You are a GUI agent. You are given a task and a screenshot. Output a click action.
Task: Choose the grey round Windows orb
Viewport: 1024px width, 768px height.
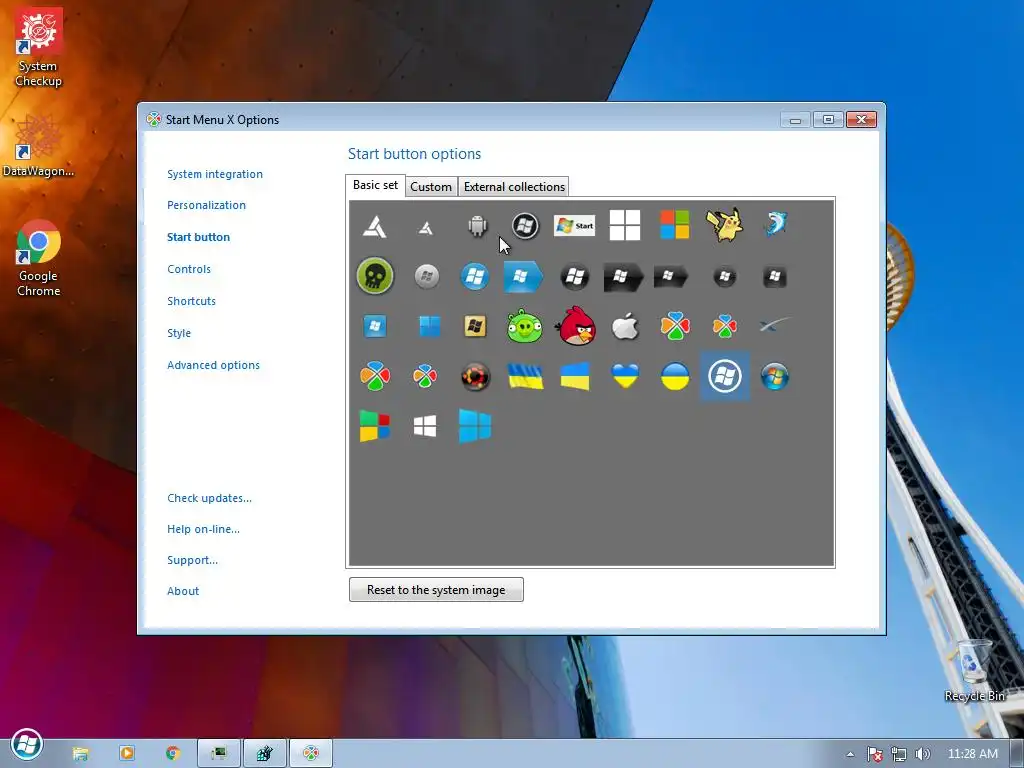click(x=426, y=276)
